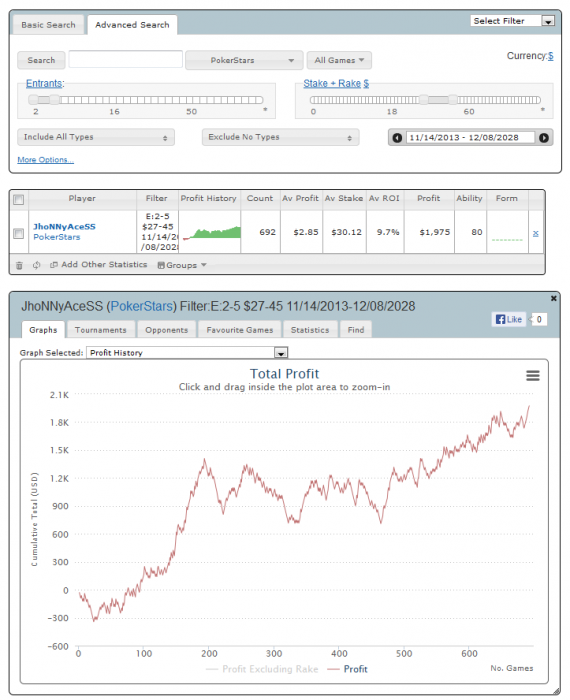Screen dimensions: 570x700
Task: Open the PokerStars site dropdown
Action: click(244, 60)
